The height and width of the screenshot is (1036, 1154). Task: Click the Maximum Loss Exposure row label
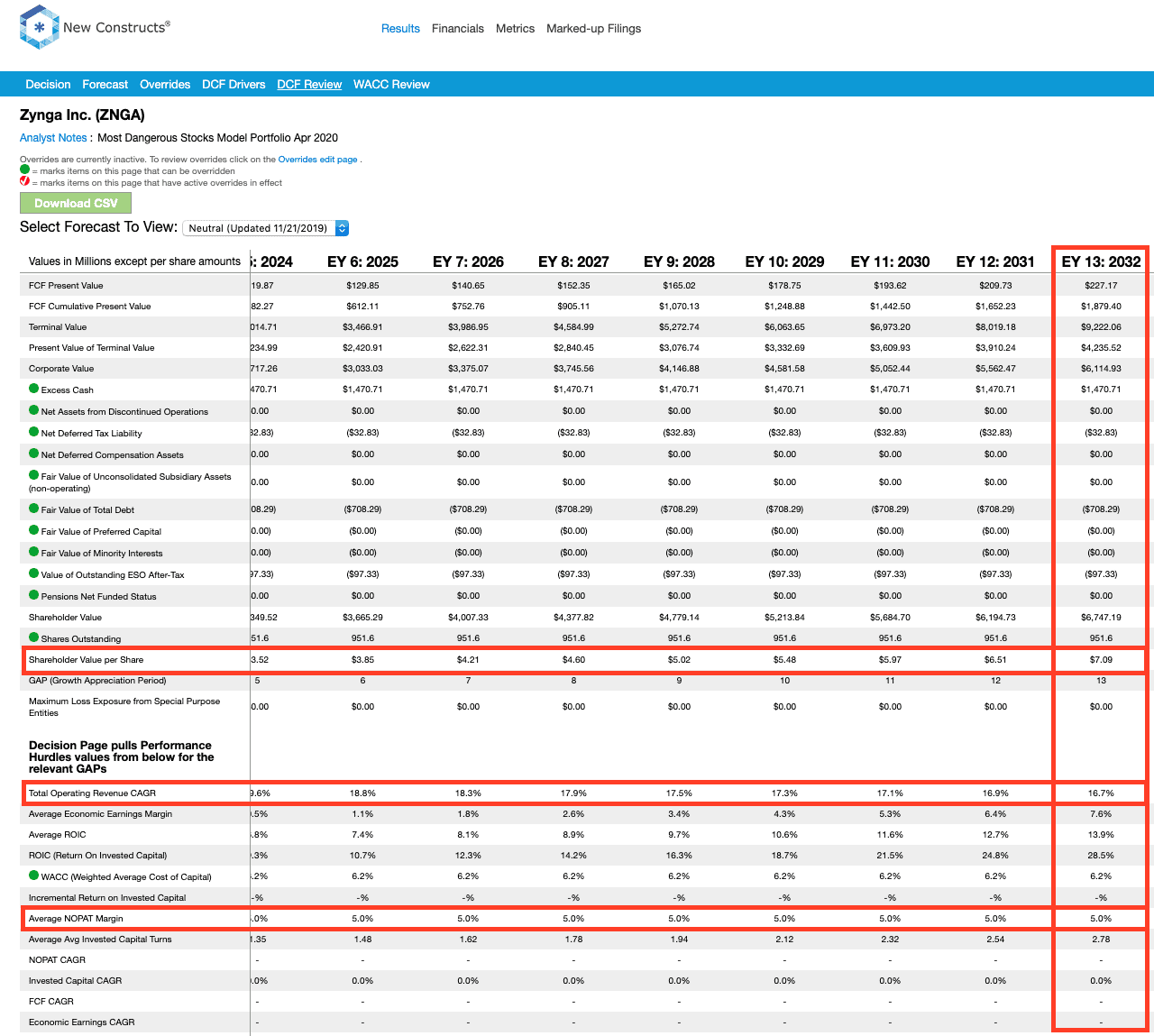pyautogui.click(x=124, y=707)
